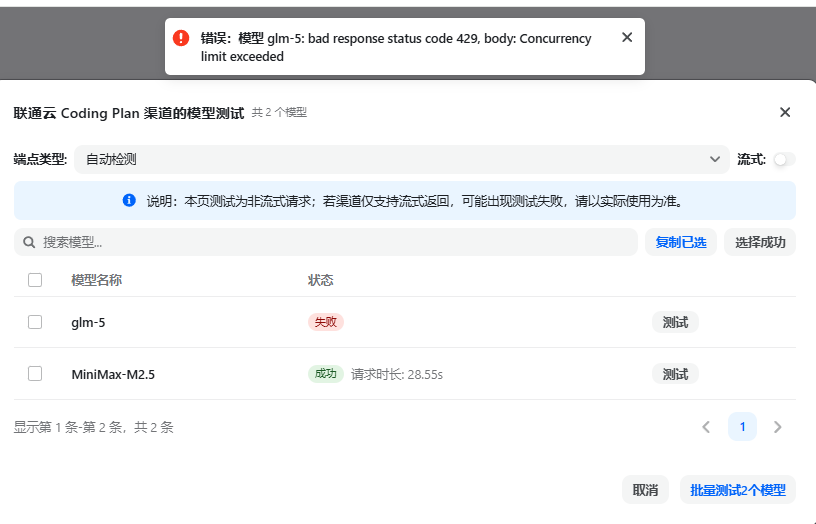Select page 1 in pagination
816x524 pixels.
pyautogui.click(x=742, y=427)
